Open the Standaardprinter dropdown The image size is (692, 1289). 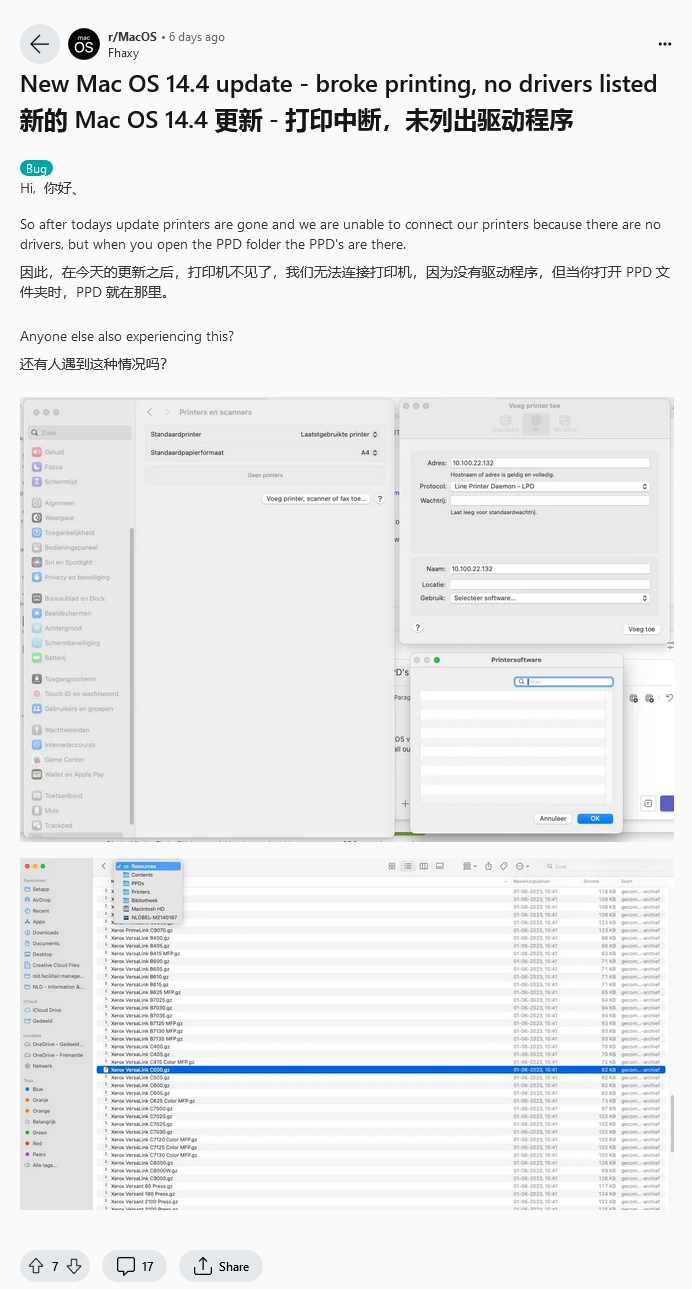click(x=340, y=435)
